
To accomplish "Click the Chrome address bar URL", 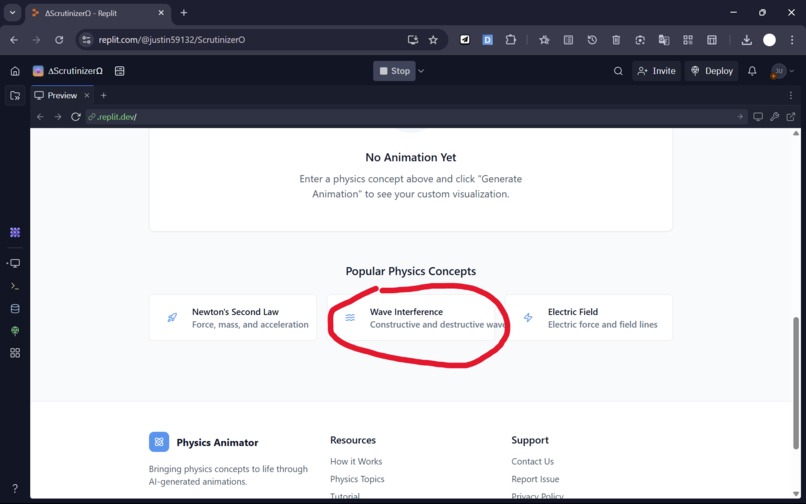I will [x=172, y=40].
